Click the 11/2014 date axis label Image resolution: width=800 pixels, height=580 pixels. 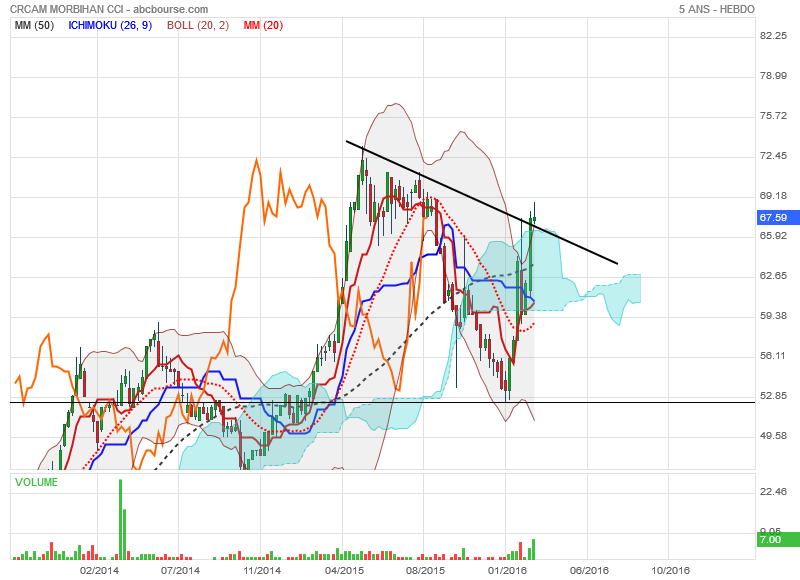pyautogui.click(x=262, y=570)
